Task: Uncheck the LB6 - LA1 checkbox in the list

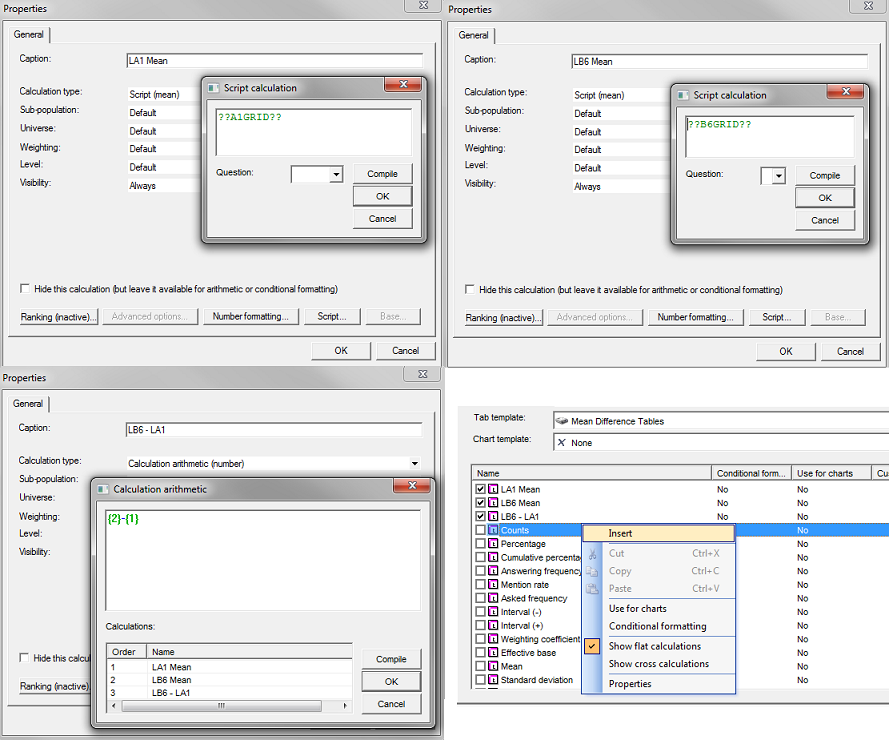Action: 481,517
